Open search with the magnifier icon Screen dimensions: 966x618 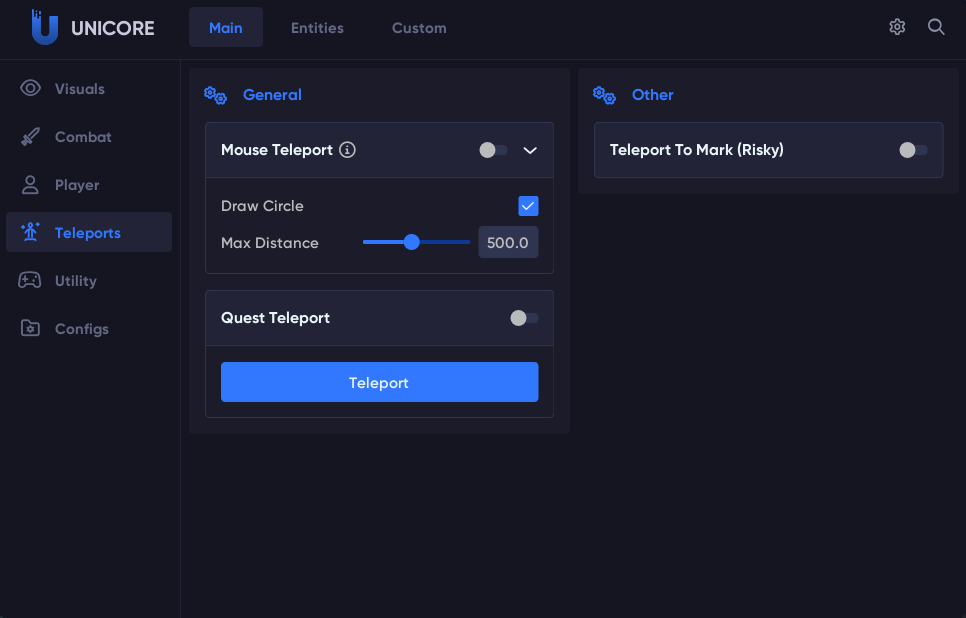coord(936,27)
